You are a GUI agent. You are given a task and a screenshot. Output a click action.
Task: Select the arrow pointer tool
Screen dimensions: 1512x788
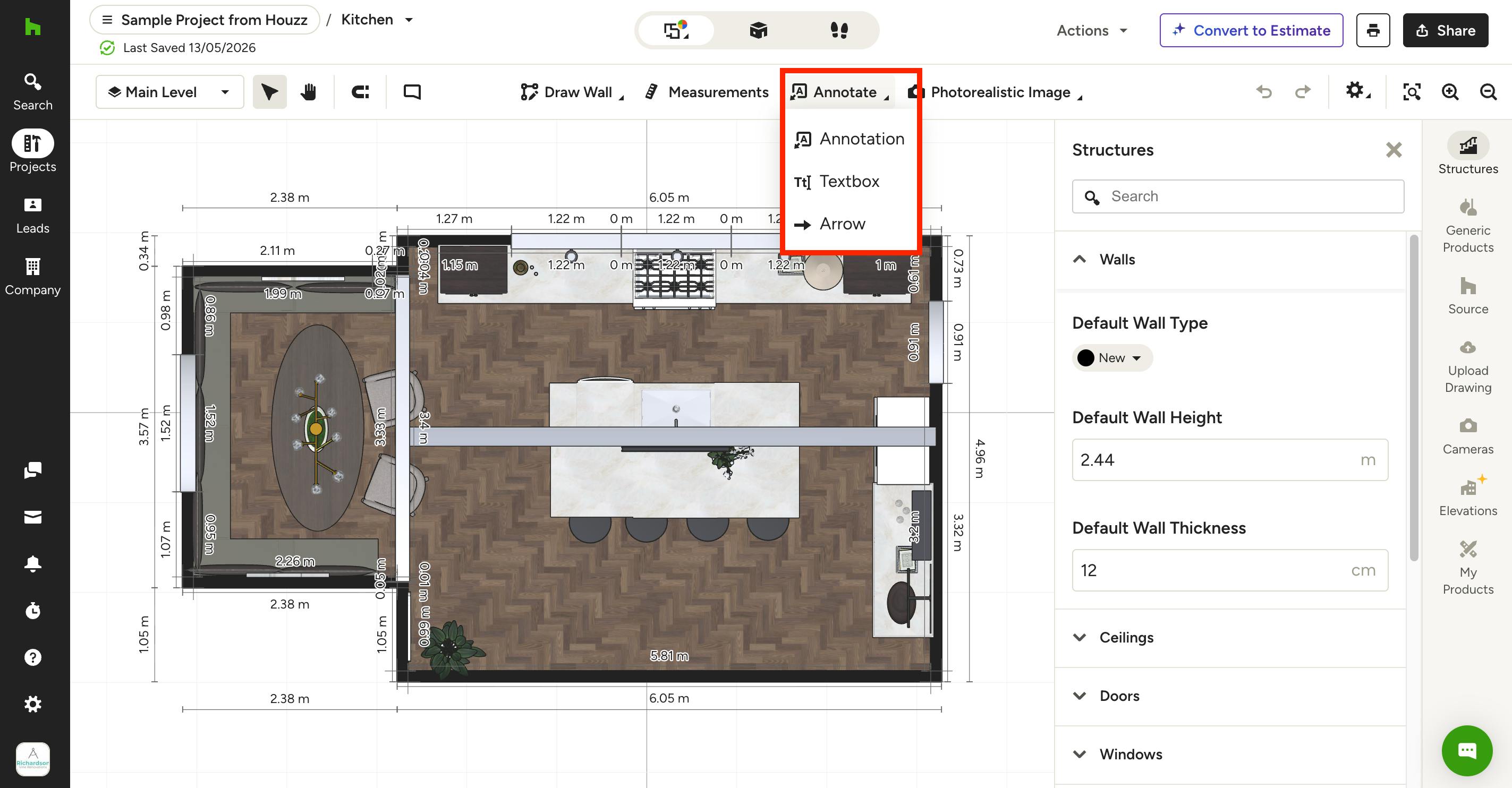tap(269, 91)
